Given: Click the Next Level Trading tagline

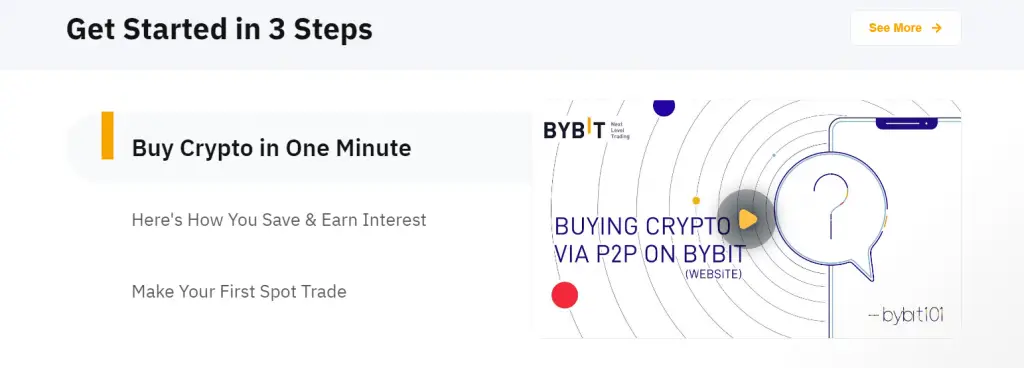Looking at the screenshot, I should pos(620,130).
